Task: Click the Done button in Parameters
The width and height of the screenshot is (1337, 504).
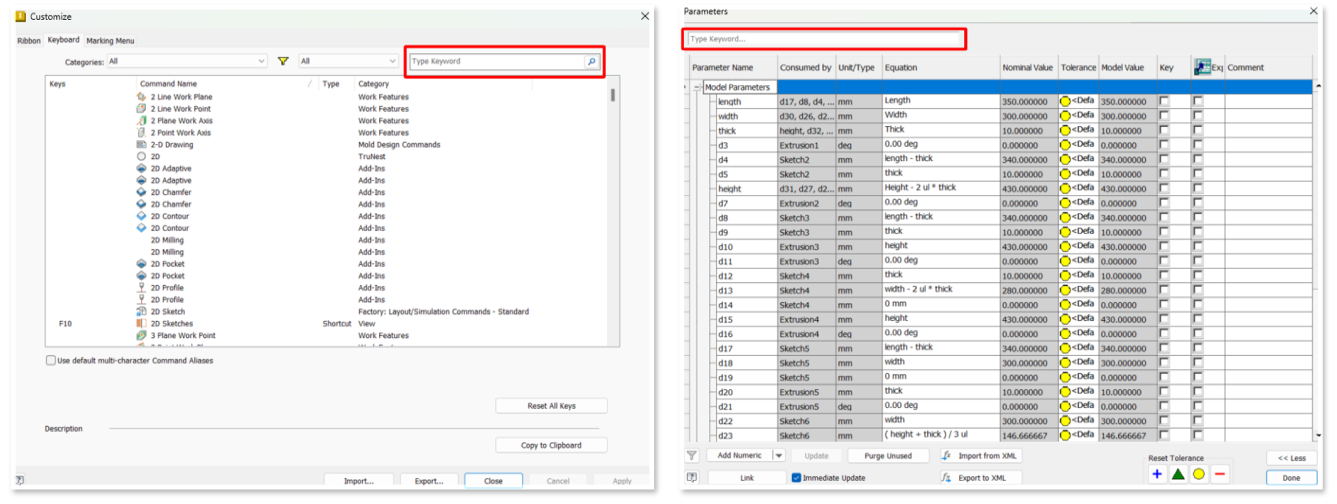Action: point(1291,478)
